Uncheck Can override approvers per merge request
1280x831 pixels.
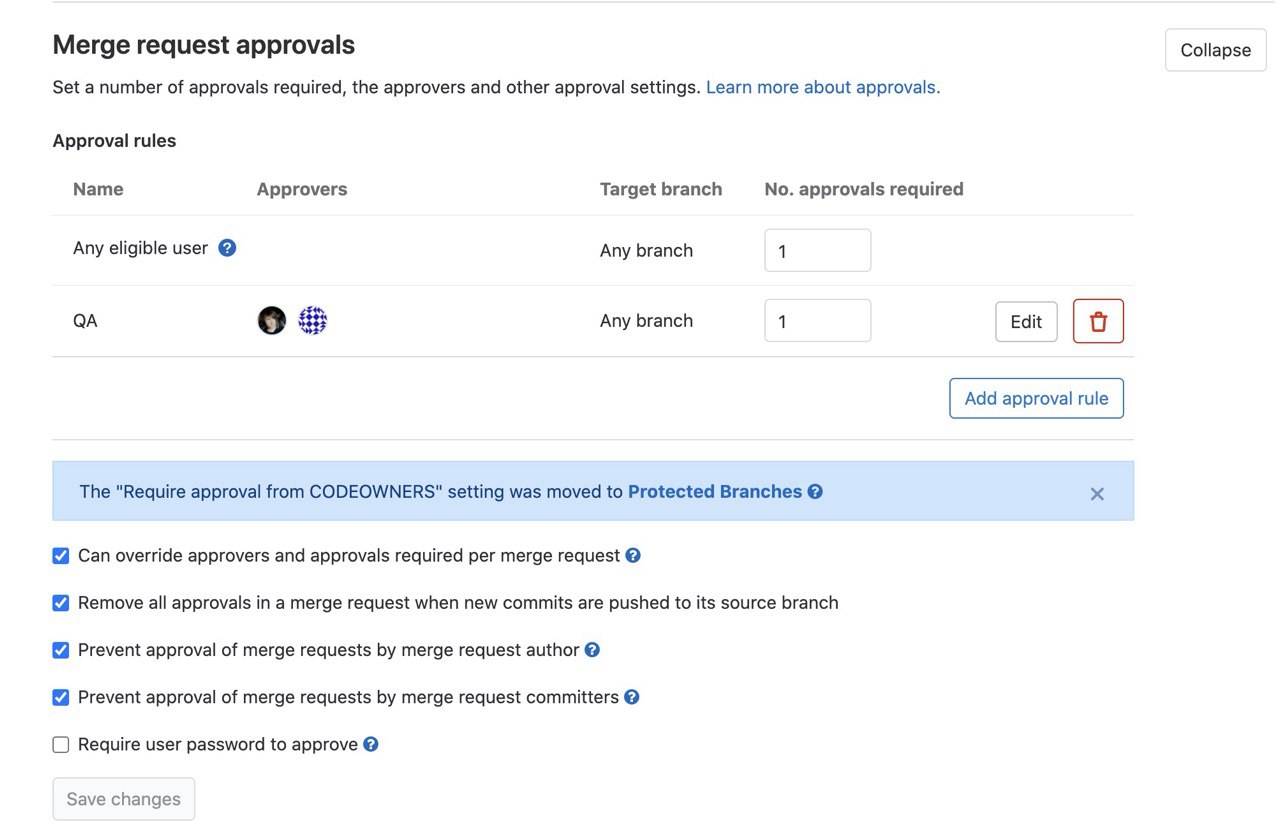(x=61, y=556)
